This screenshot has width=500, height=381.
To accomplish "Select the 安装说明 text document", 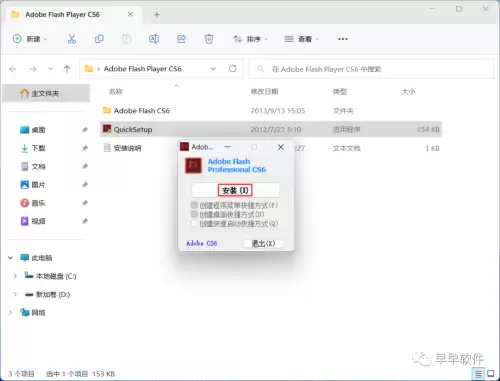I will pos(127,148).
